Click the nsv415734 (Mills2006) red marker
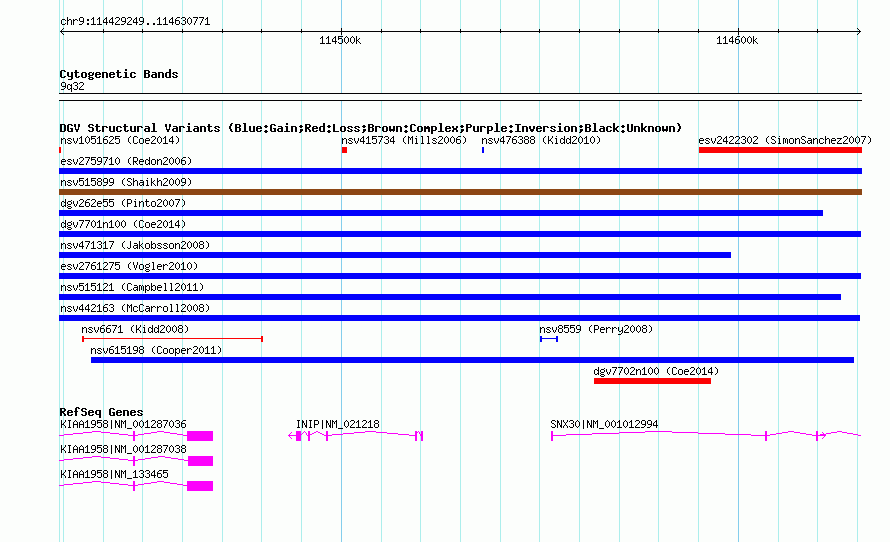Image resolution: width=890 pixels, height=542 pixels. coord(345,150)
